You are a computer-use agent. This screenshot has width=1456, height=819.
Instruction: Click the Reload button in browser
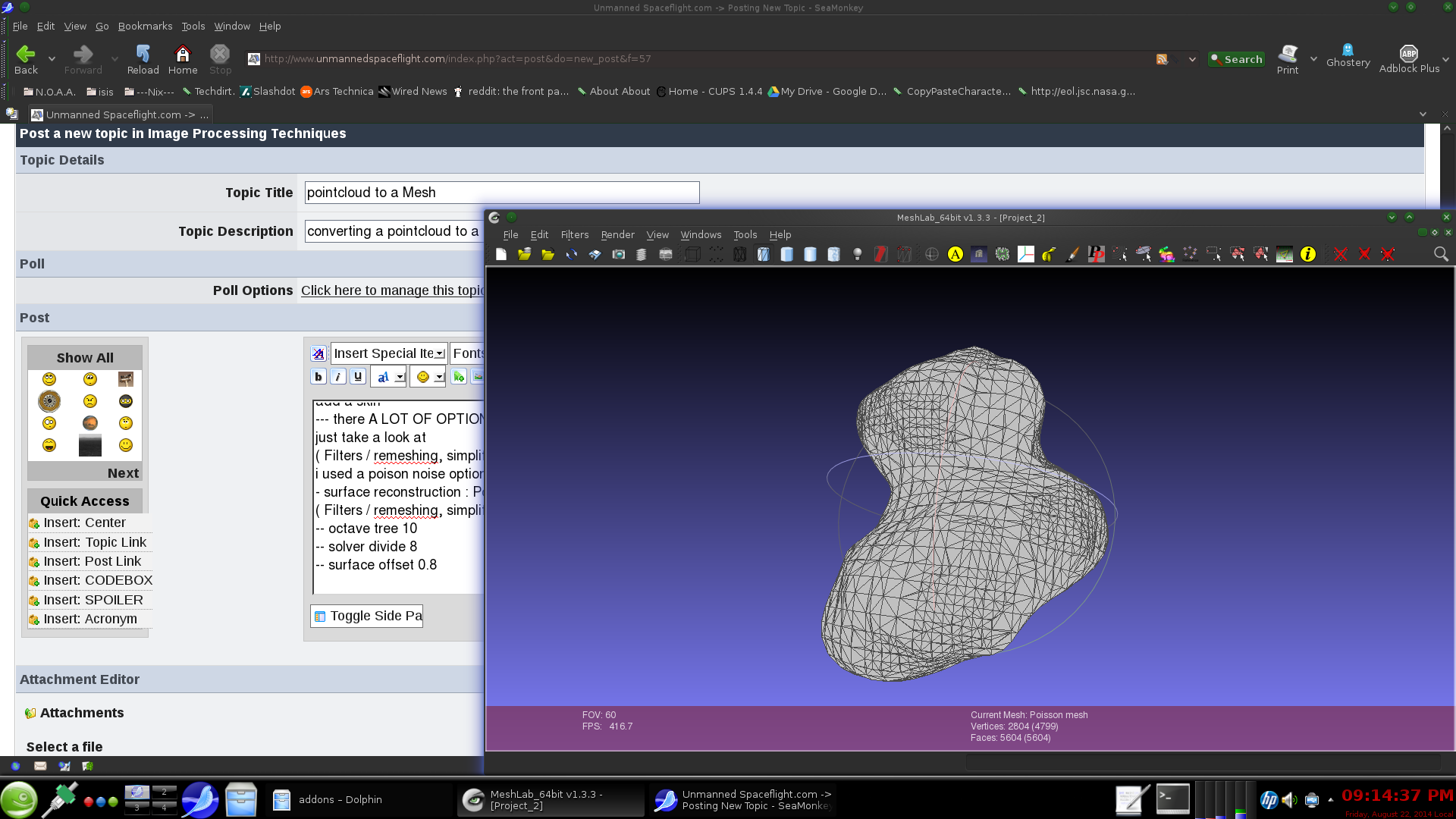pos(143,59)
